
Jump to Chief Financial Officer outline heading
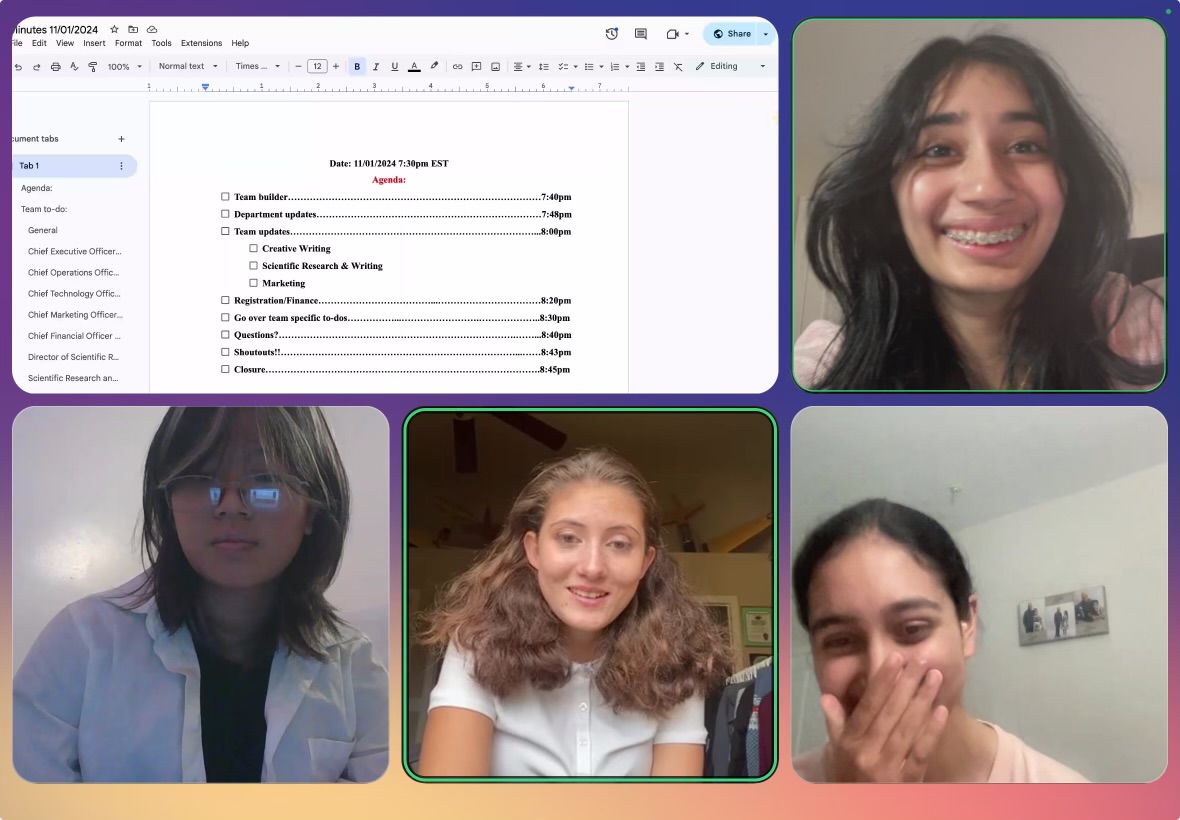click(74, 336)
